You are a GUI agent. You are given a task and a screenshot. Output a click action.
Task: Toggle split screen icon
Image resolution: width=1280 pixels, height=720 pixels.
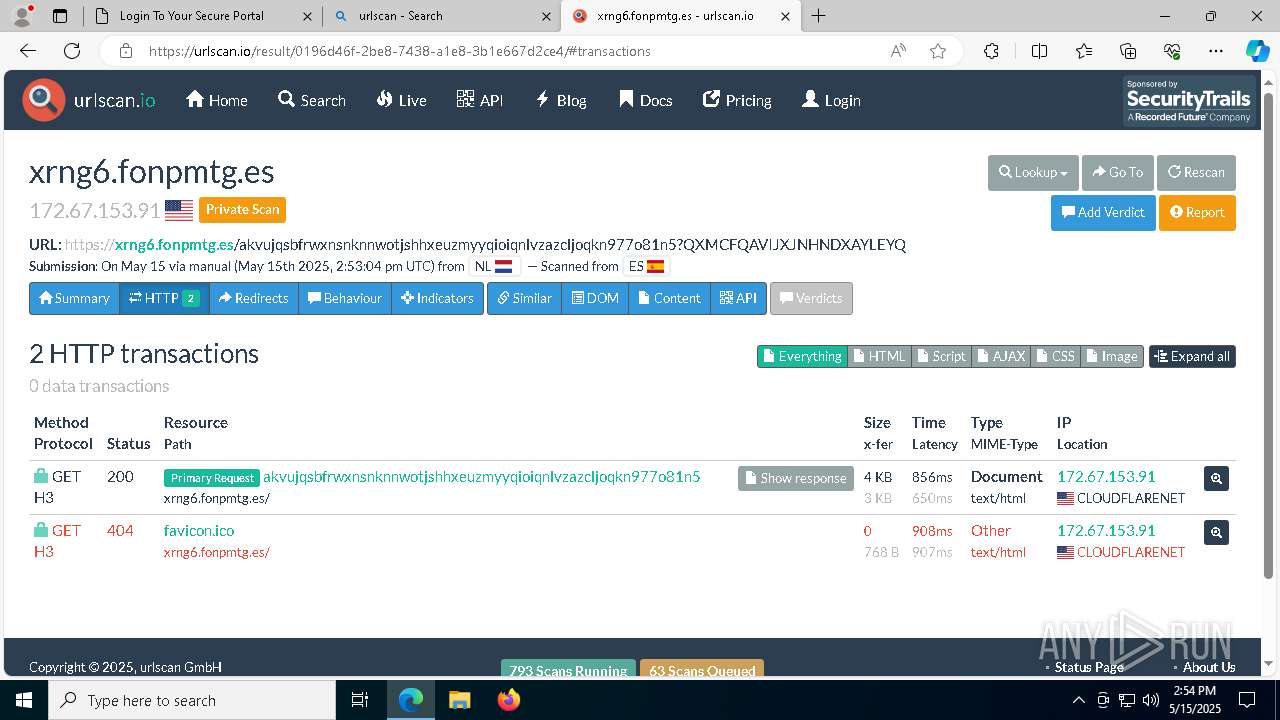1039,51
